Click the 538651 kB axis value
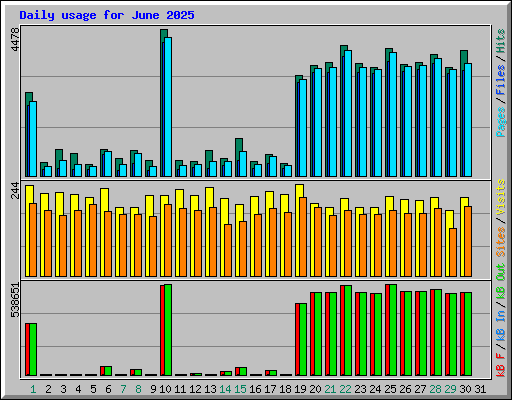 pos(15,300)
